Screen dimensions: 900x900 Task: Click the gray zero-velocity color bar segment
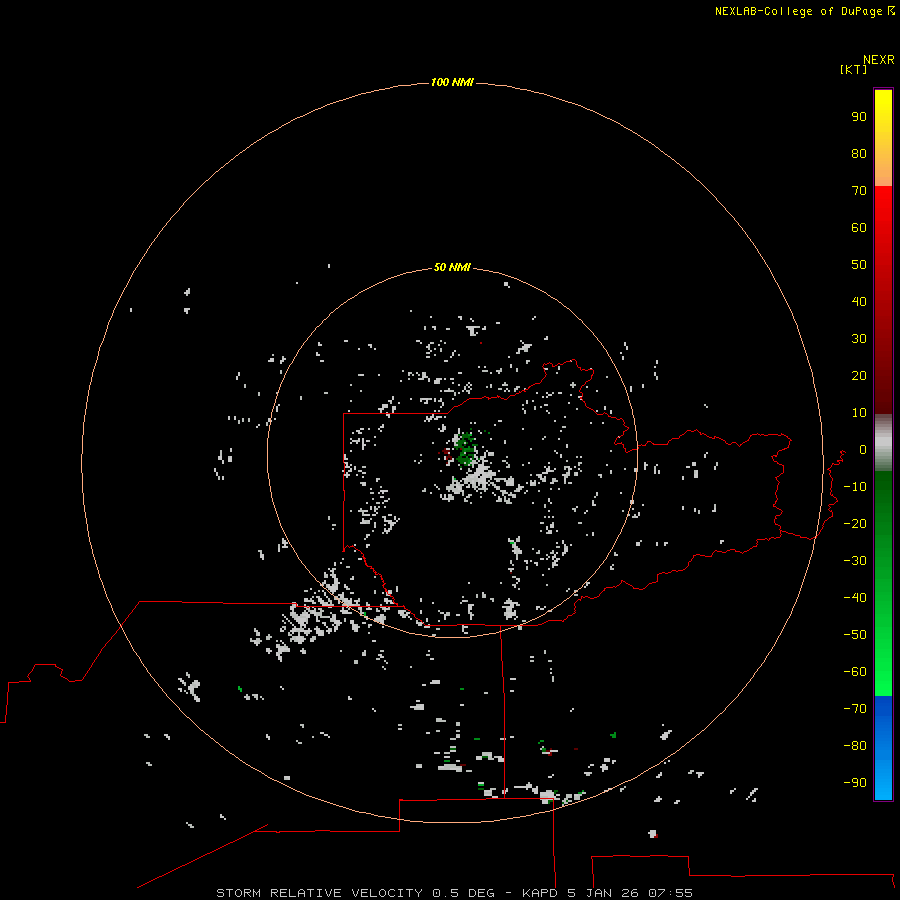pyautogui.click(x=883, y=443)
